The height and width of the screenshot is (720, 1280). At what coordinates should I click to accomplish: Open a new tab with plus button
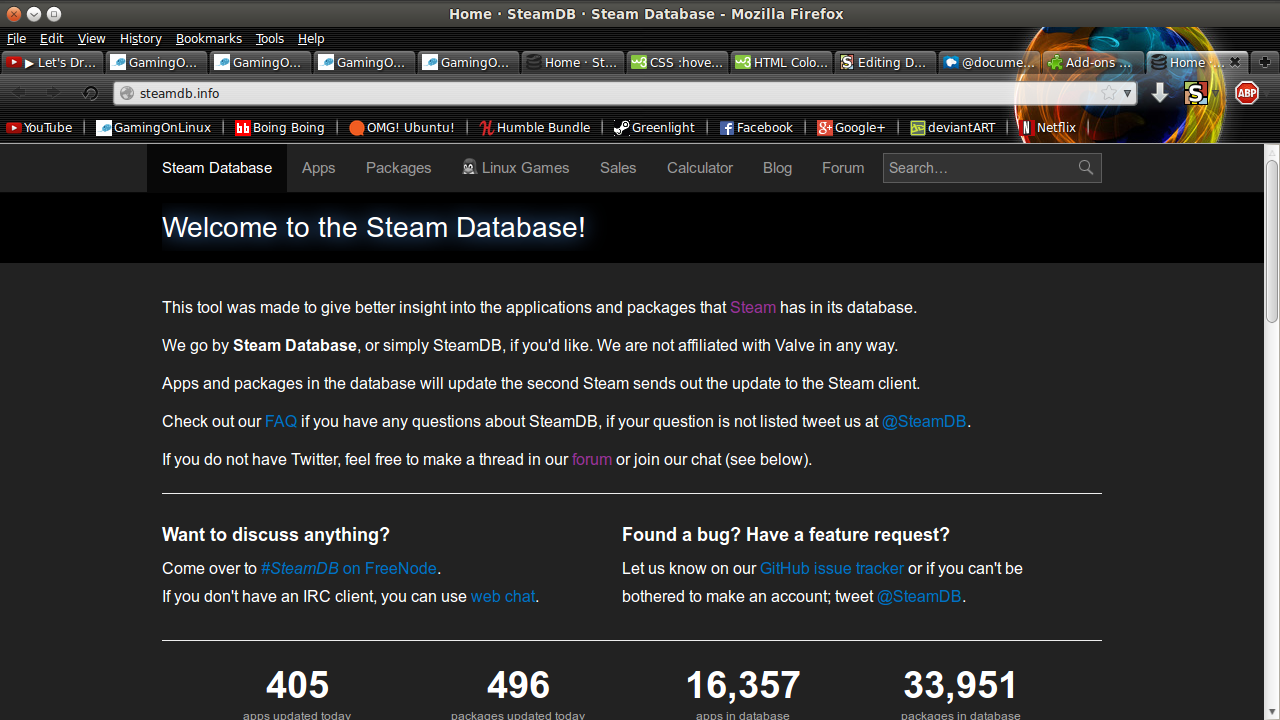pyautogui.click(x=1265, y=62)
